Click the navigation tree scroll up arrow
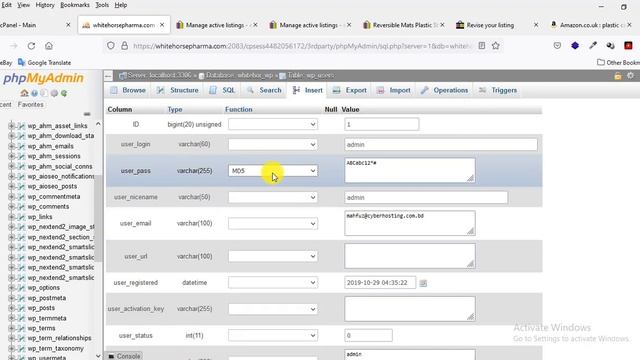 pyautogui.click(x=98, y=124)
